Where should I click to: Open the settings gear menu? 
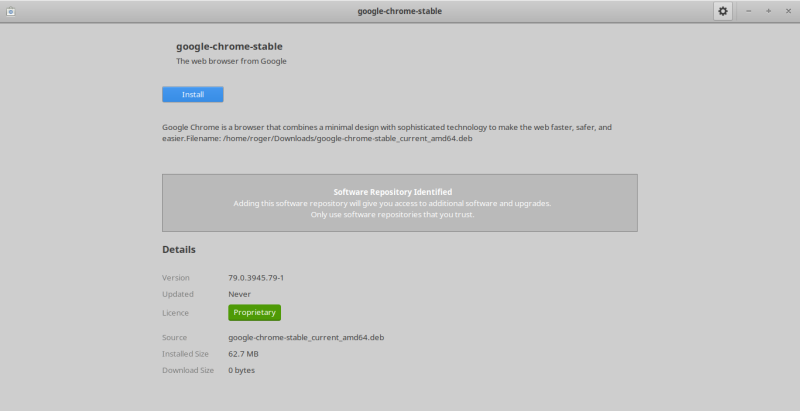[x=722, y=11]
